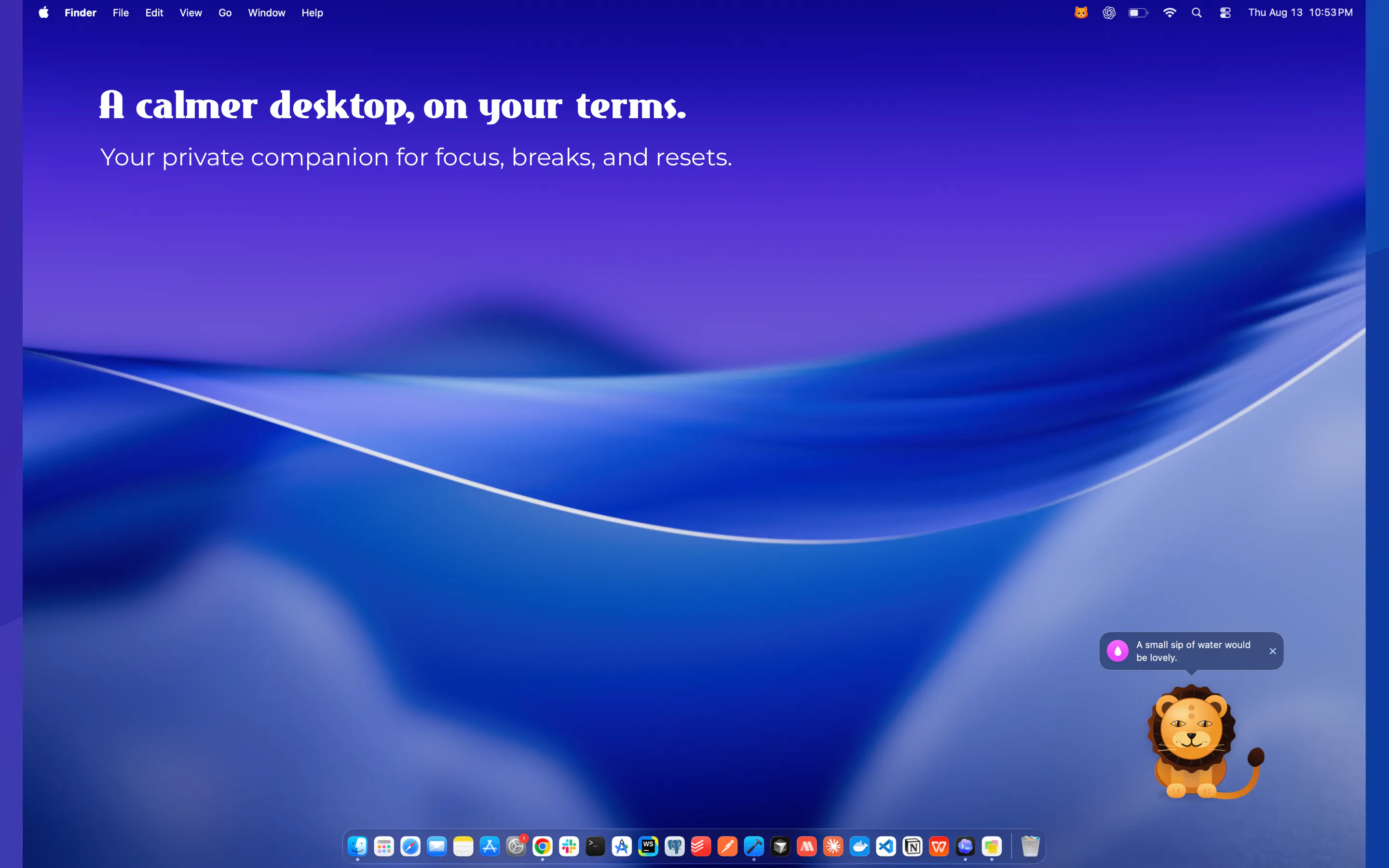Screen dimensions: 1389x868
Task: Open the Help menu
Action: coord(312,13)
